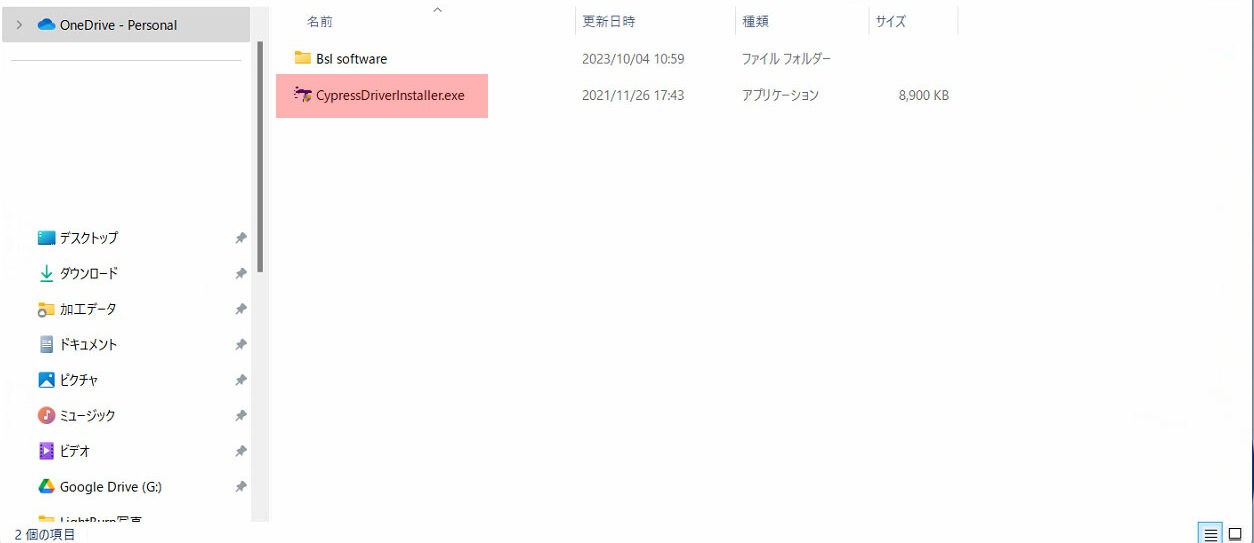Select OneDrive - Personal in the navigation pane
The image size is (1254, 543).
pyautogui.click(x=126, y=25)
